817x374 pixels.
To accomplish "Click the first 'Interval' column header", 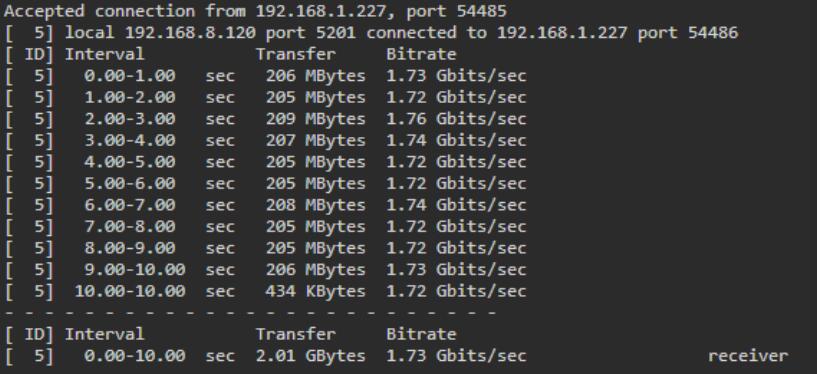I will point(104,54).
